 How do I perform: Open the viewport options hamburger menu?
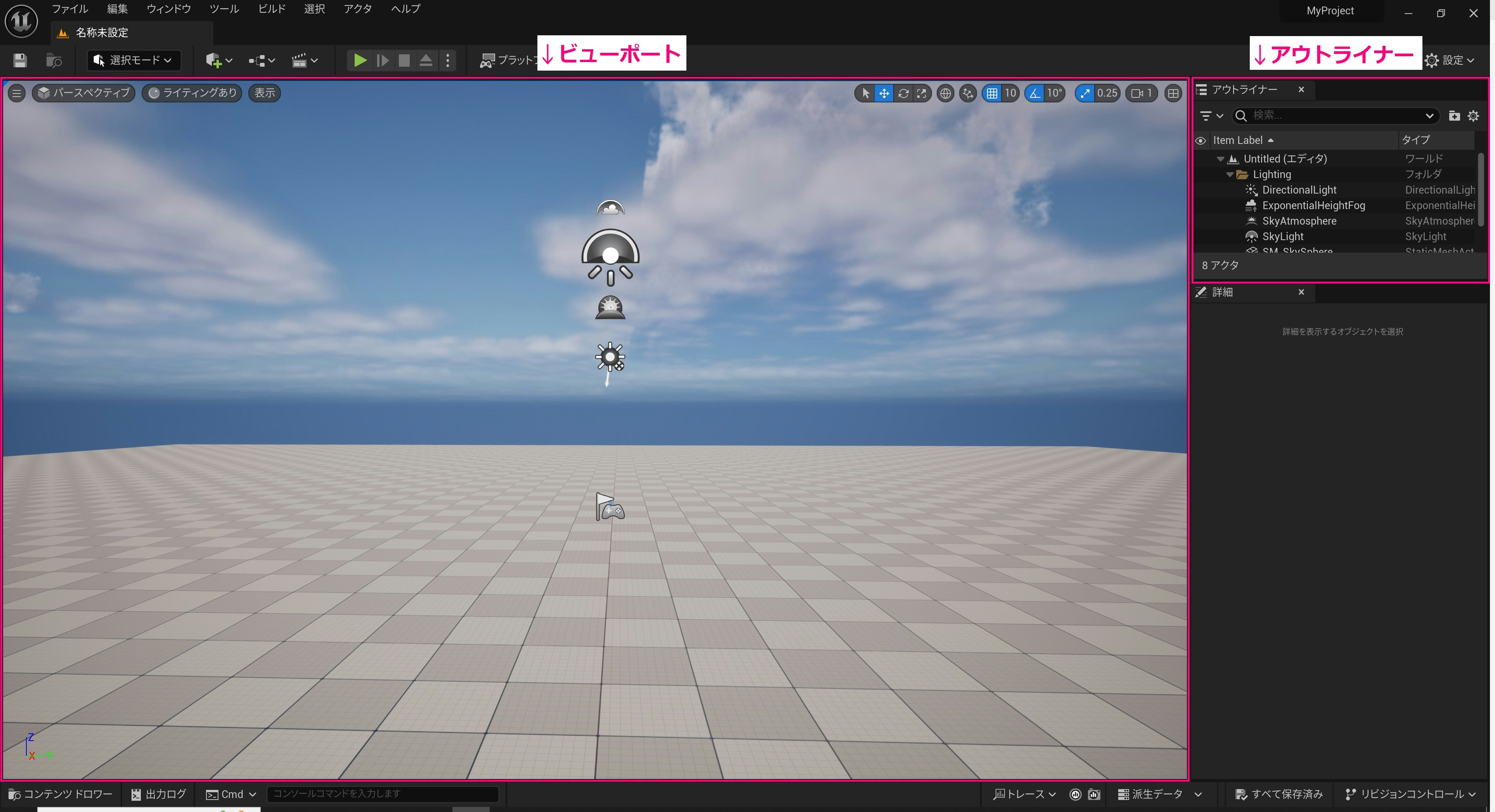tap(16, 93)
